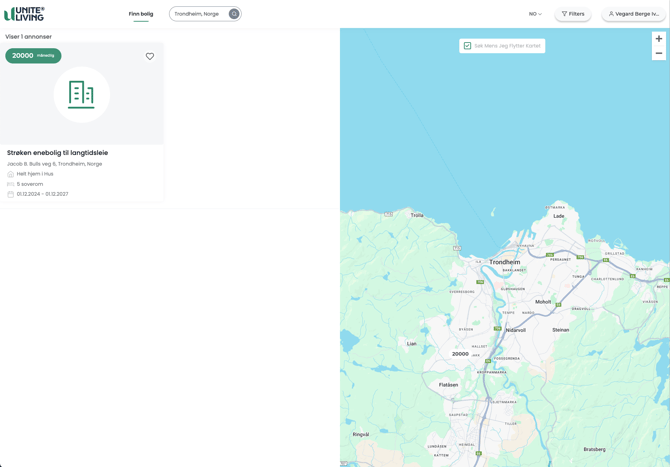Open the Strøken enebolig til langtidsleie listing
This screenshot has height=467, width=670.
[x=57, y=153]
